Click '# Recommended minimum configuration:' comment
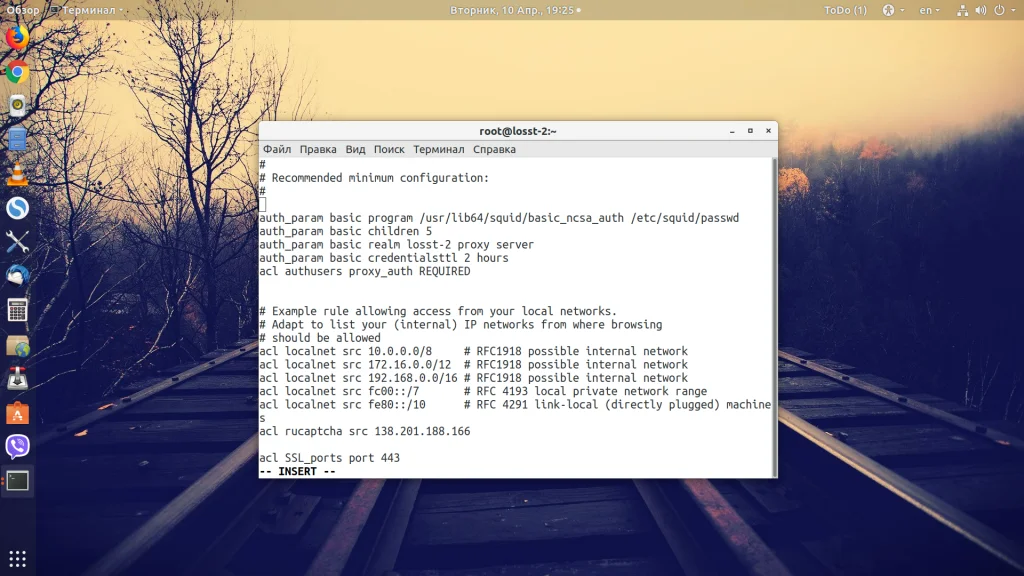Screen dimensions: 1024x576 click(x=374, y=178)
